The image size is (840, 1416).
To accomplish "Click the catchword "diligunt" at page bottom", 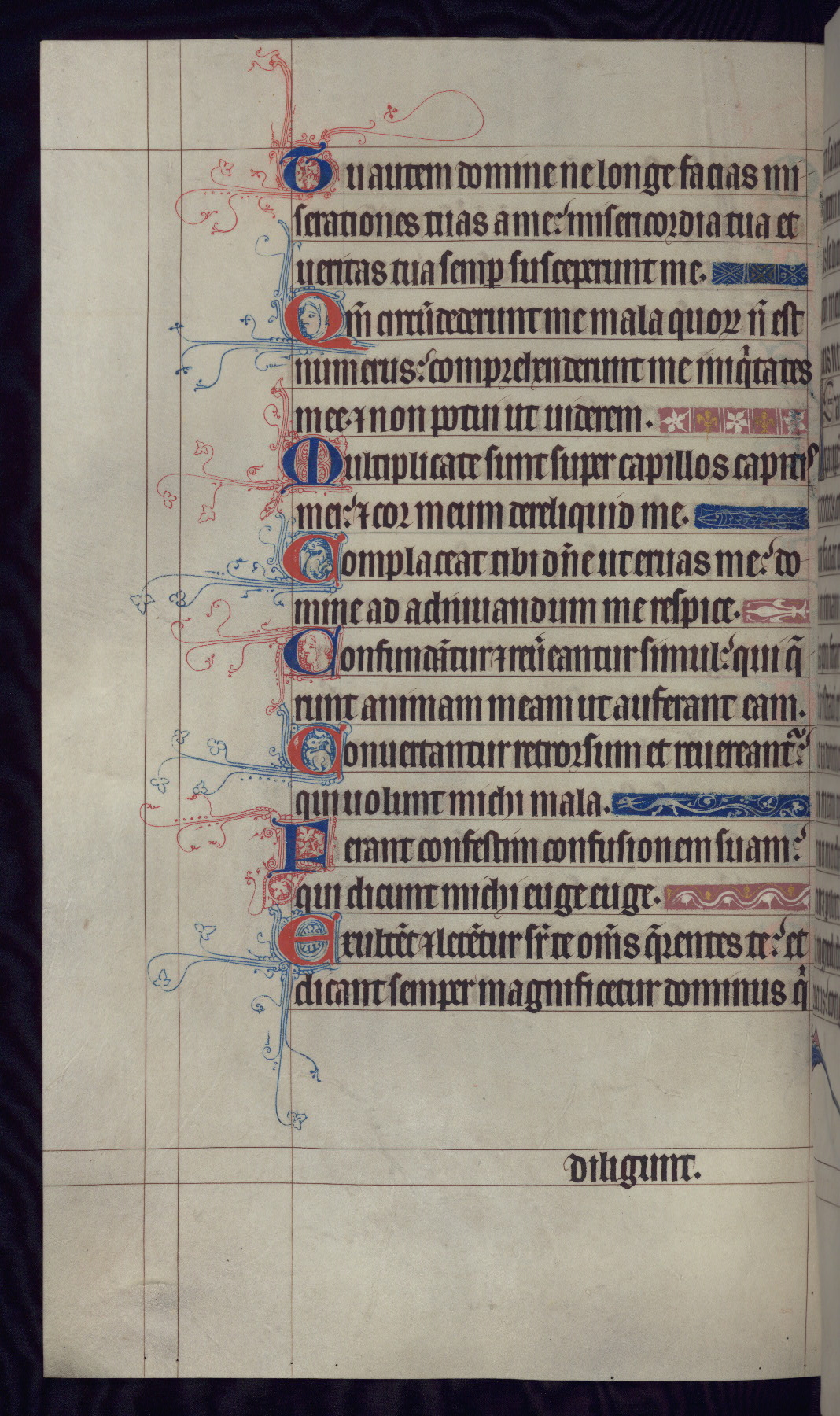I will click(x=633, y=1174).
